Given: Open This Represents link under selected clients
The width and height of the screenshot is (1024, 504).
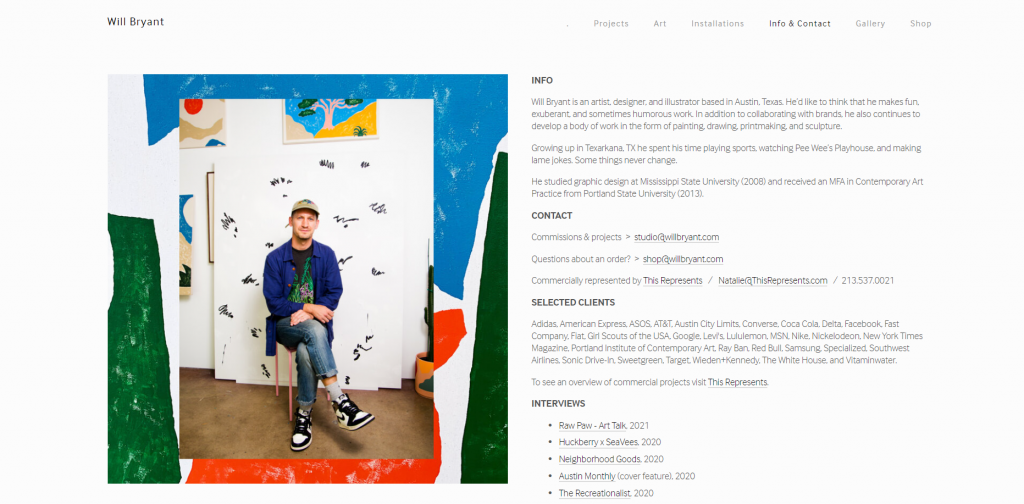Looking at the screenshot, I should pos(737,383).
